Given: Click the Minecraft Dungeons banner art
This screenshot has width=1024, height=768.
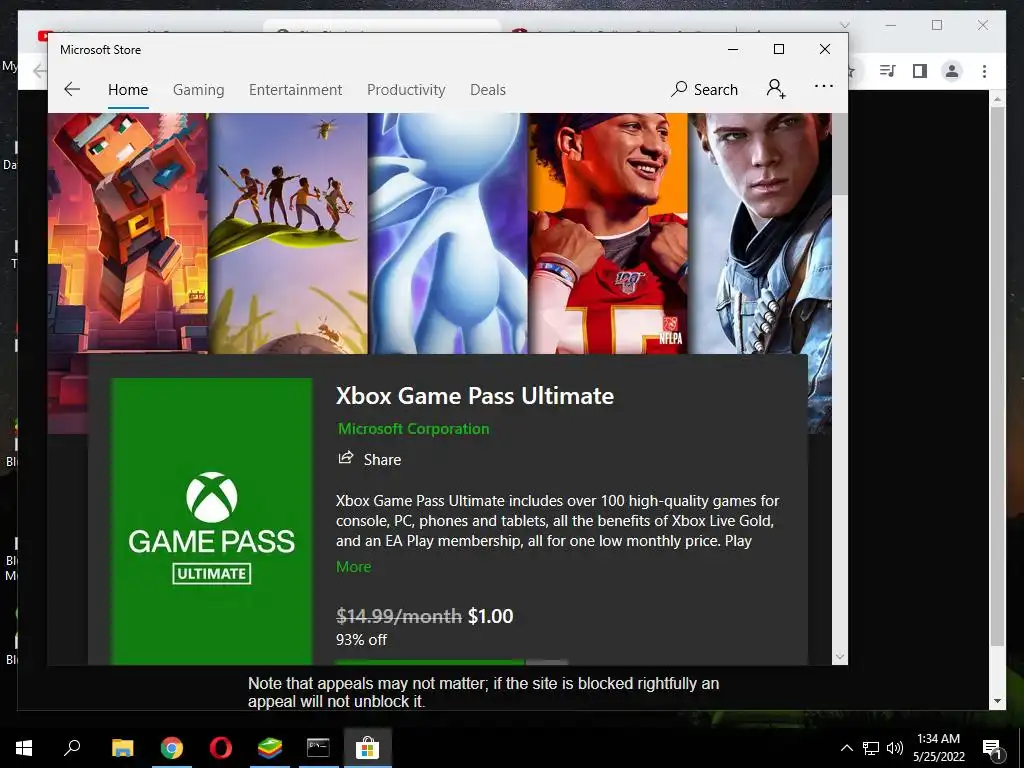Looking at the screenshot, I should tap(128, 233).
